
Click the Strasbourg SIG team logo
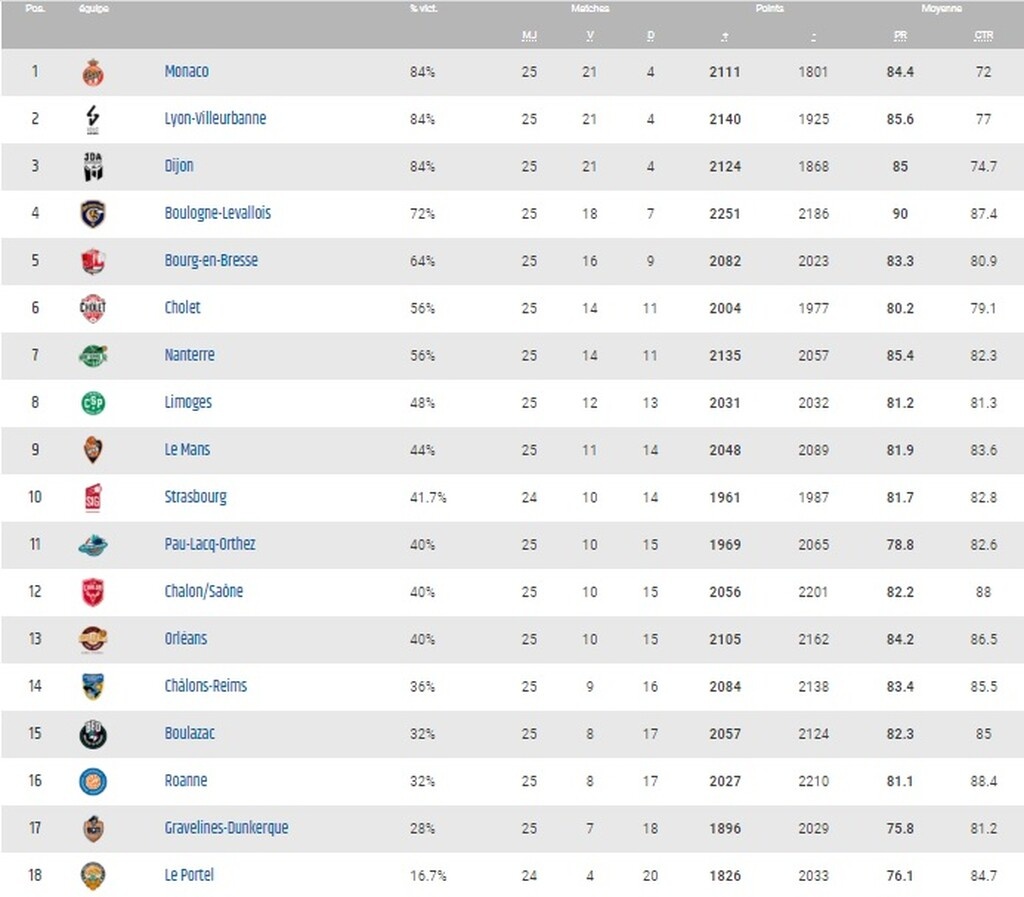click(93, 497)
